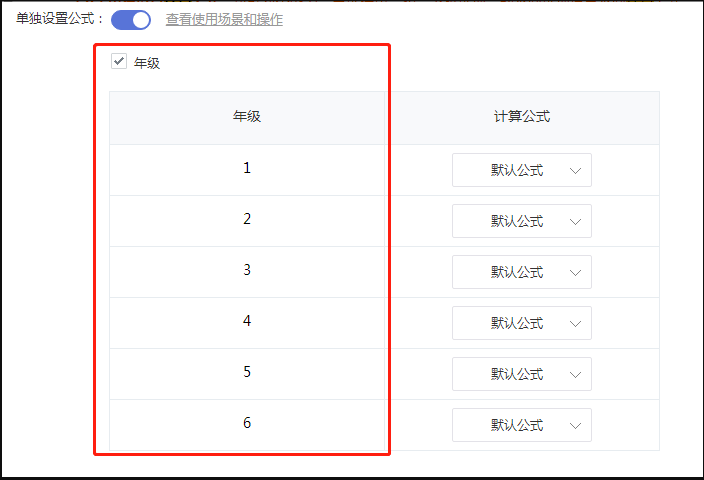The image size is (704, 480).
Task: Select the 年级 column header
Action: pos(247,117)
